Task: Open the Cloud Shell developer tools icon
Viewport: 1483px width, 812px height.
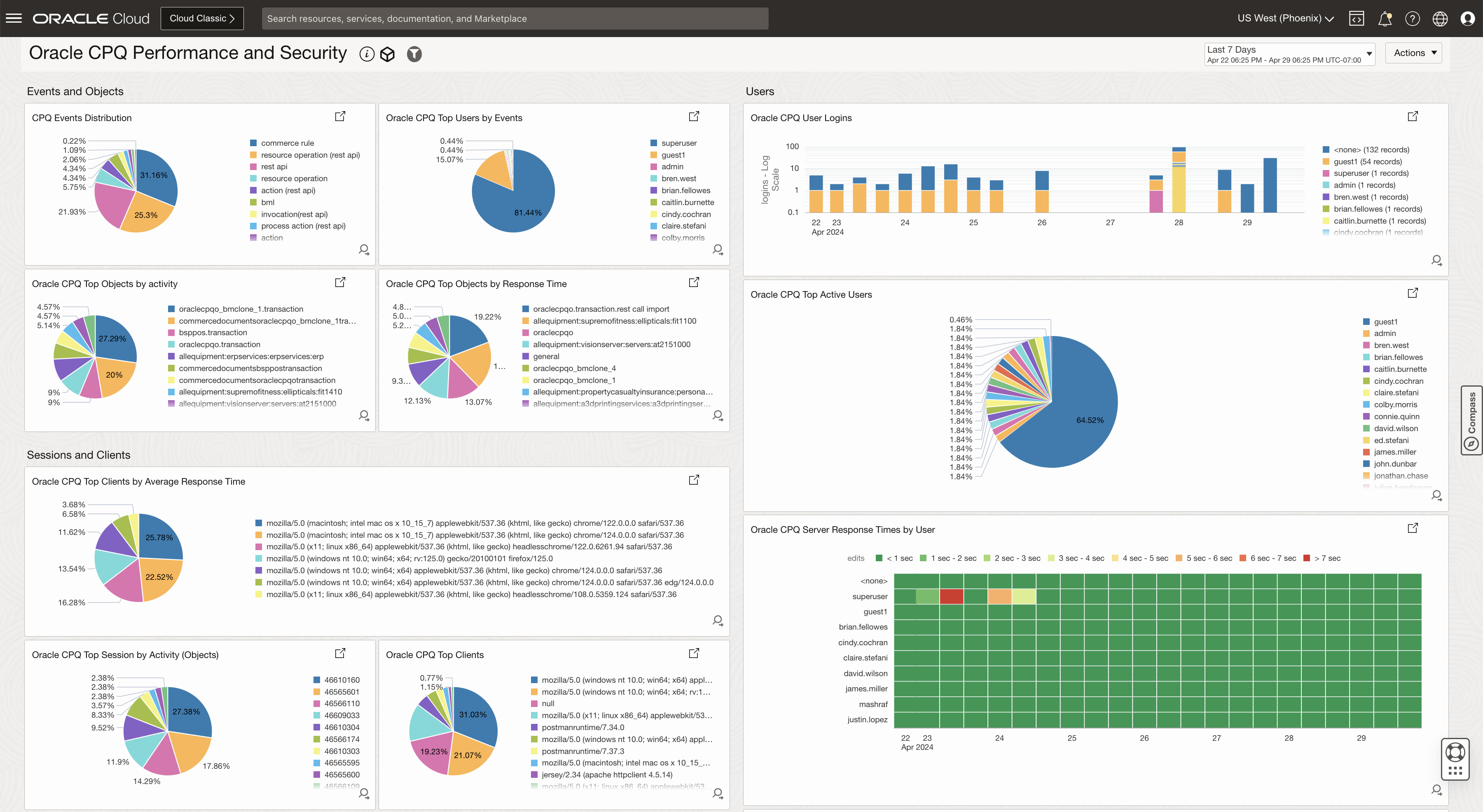Action: [x=1357, y=19]
